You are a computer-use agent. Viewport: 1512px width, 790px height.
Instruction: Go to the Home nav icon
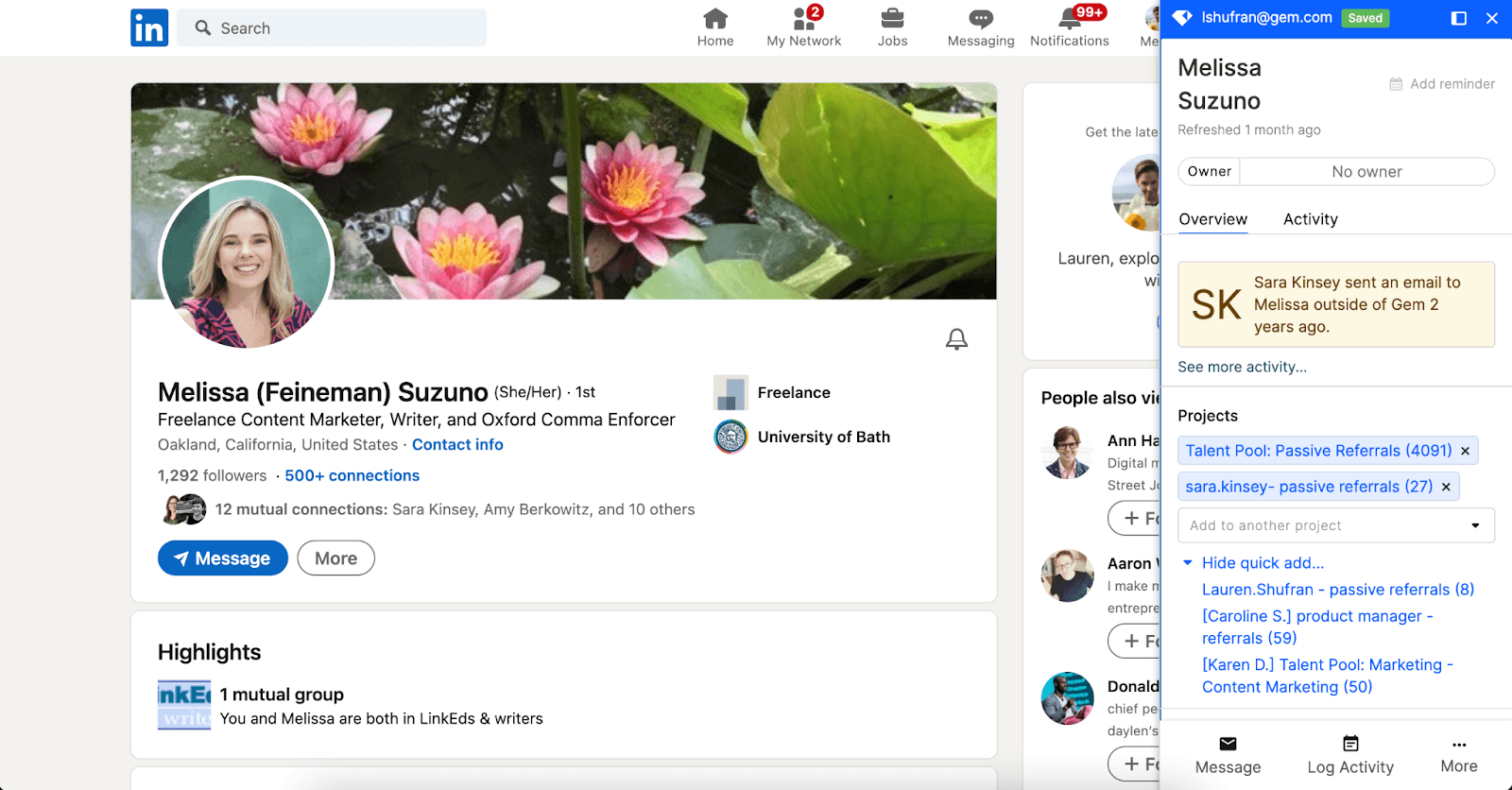[715, 27]
